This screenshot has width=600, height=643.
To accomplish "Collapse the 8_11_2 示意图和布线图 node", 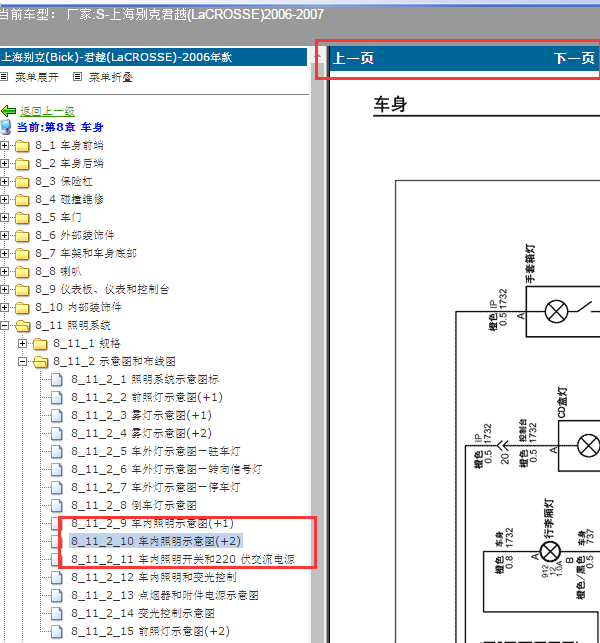I will point(22,362).
